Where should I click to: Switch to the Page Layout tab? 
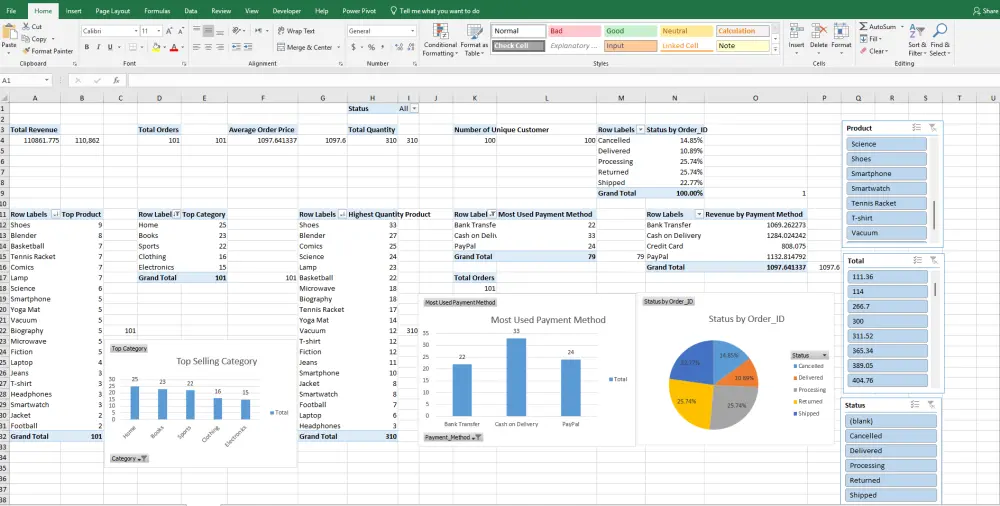[112, 11]
